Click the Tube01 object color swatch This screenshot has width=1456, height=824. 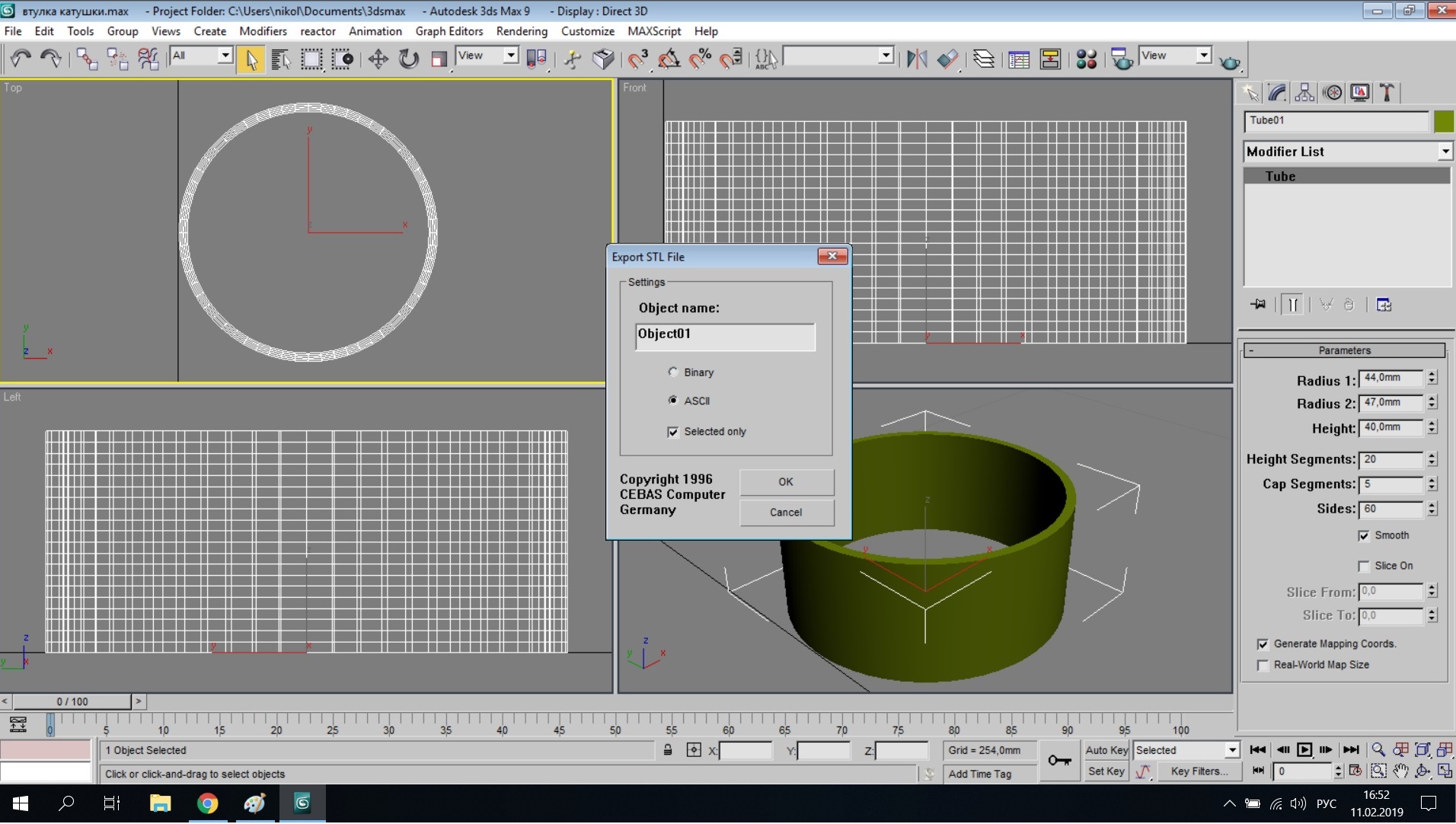click(x=1443, y=121)
